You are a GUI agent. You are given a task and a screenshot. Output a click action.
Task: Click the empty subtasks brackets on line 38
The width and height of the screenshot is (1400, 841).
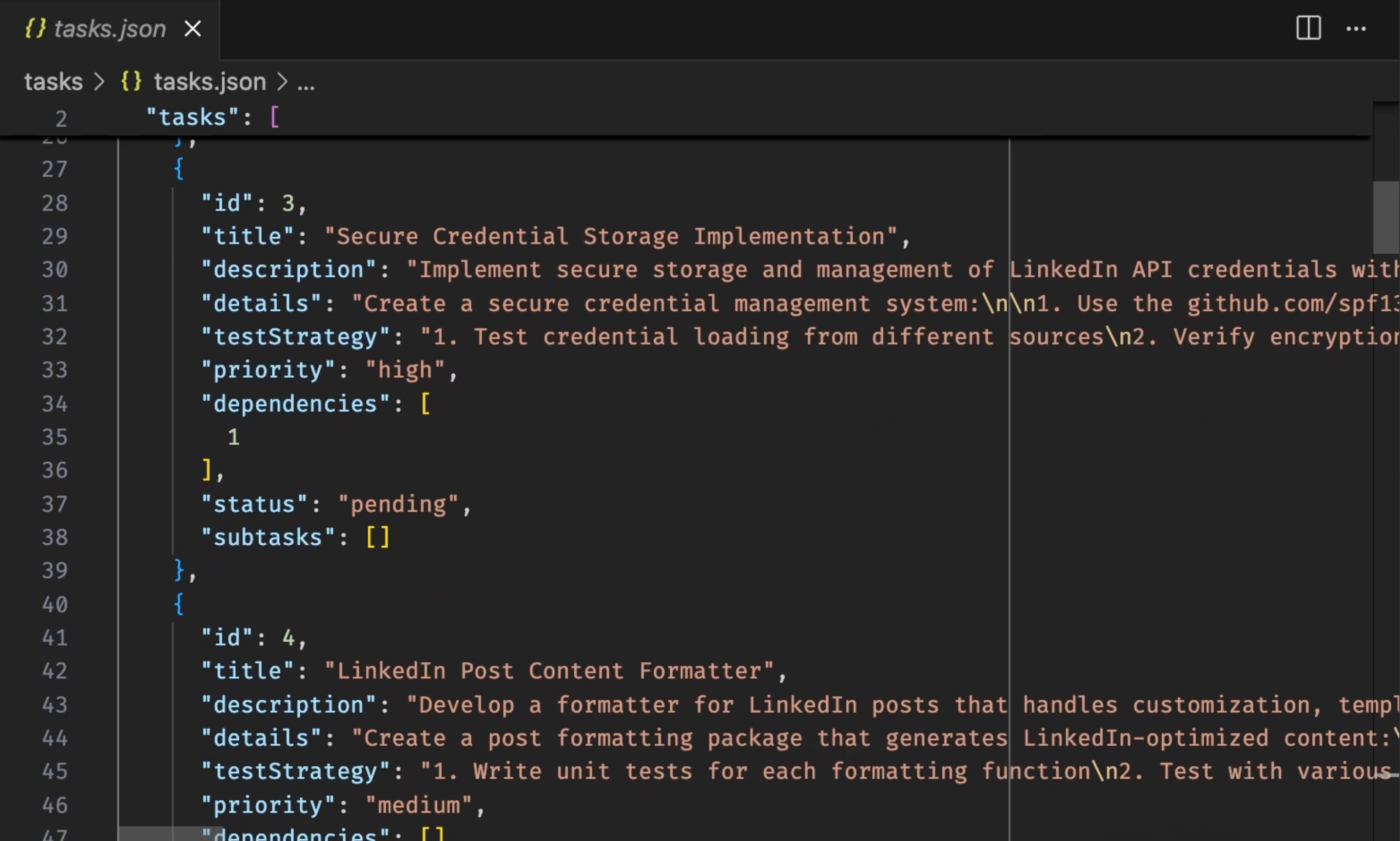pos(378,537)
